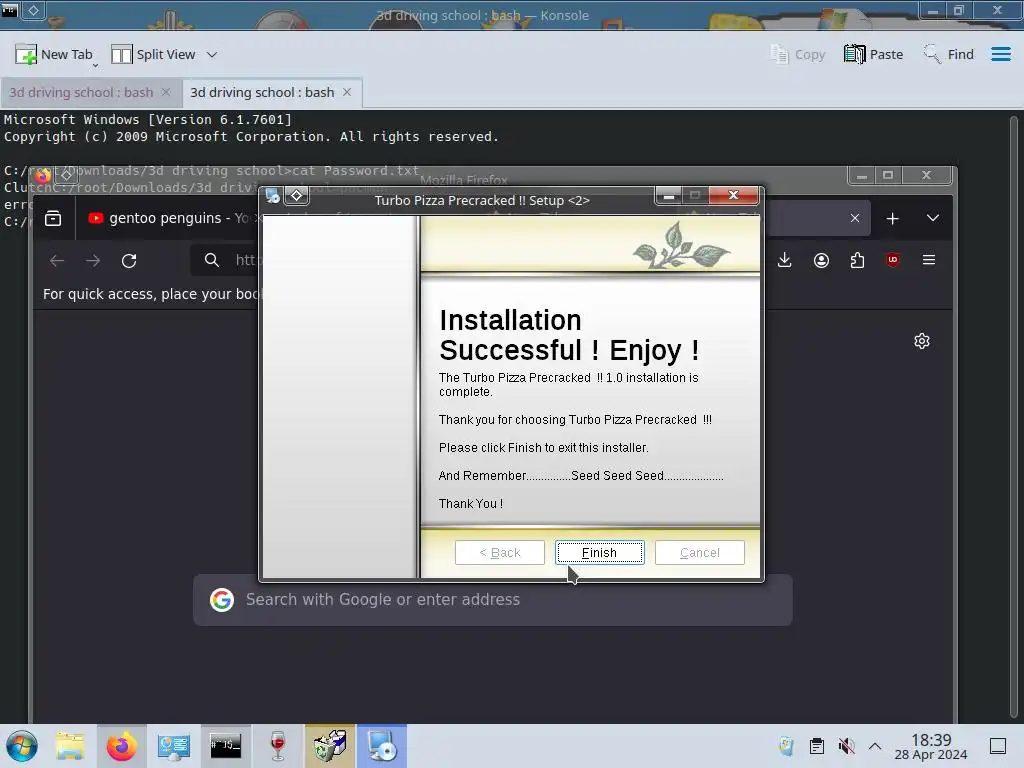Image resolution: width=1024 pixels, height=768 pixels.
Task: Click the Google search box on new tab page
Action: point(493,600)
